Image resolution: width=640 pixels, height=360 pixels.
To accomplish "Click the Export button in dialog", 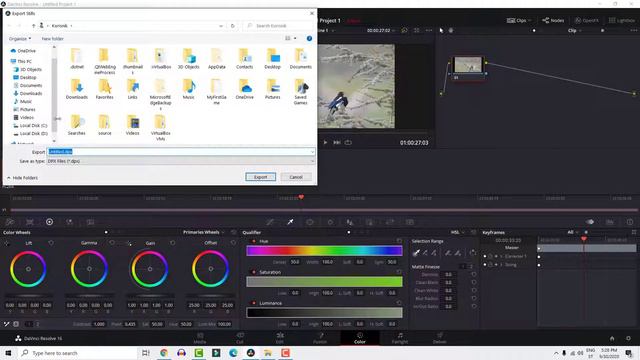I will tap(260, 177).
